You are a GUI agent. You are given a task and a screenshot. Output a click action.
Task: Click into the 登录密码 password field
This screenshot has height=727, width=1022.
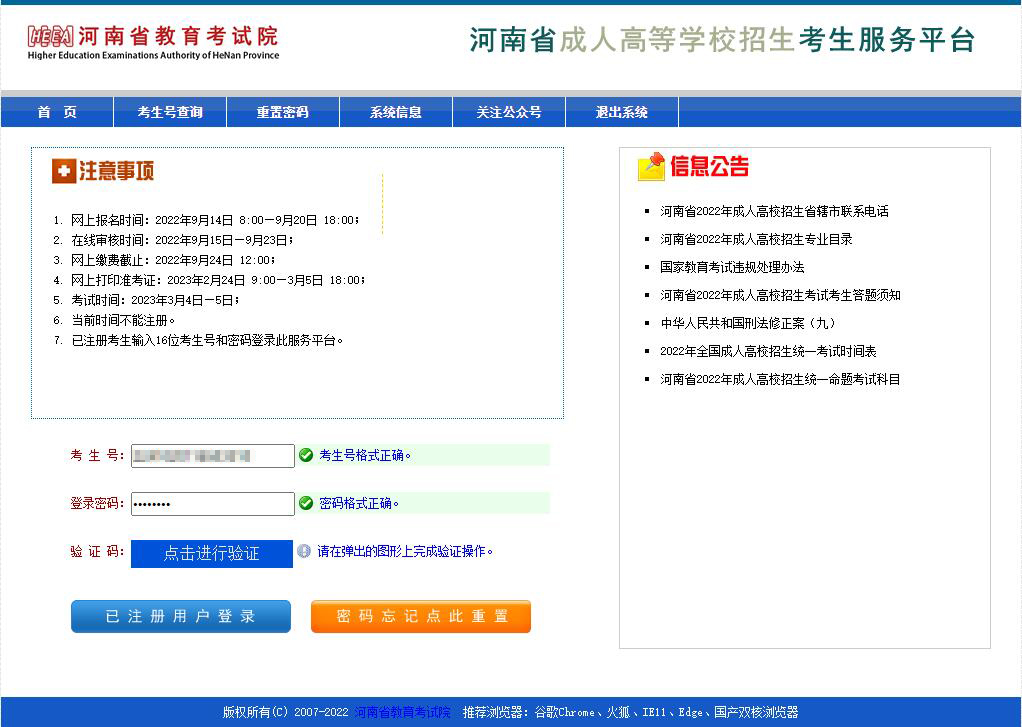coord(212,504)
